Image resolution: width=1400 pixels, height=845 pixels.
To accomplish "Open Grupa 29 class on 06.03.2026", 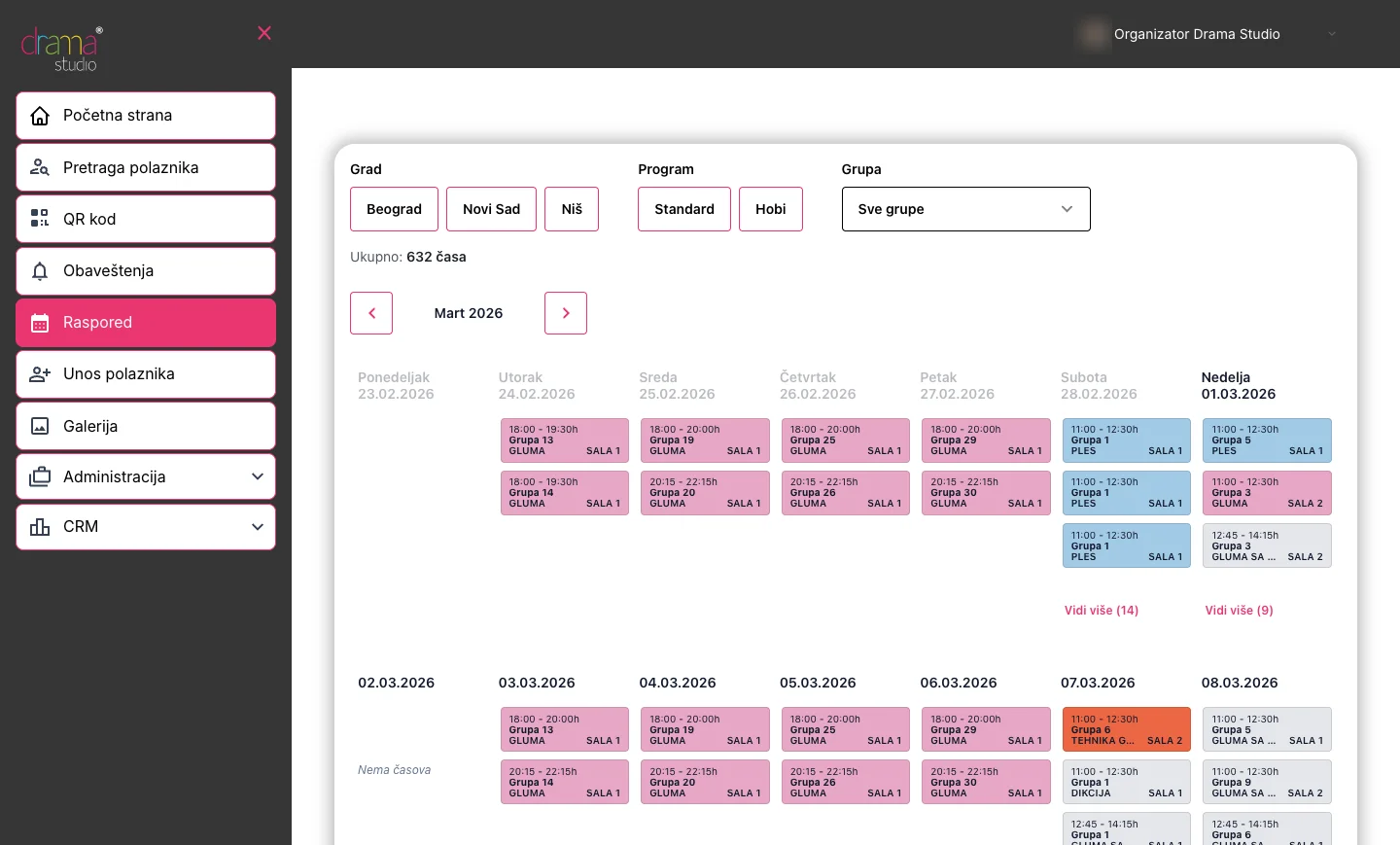I will point(987,729).
